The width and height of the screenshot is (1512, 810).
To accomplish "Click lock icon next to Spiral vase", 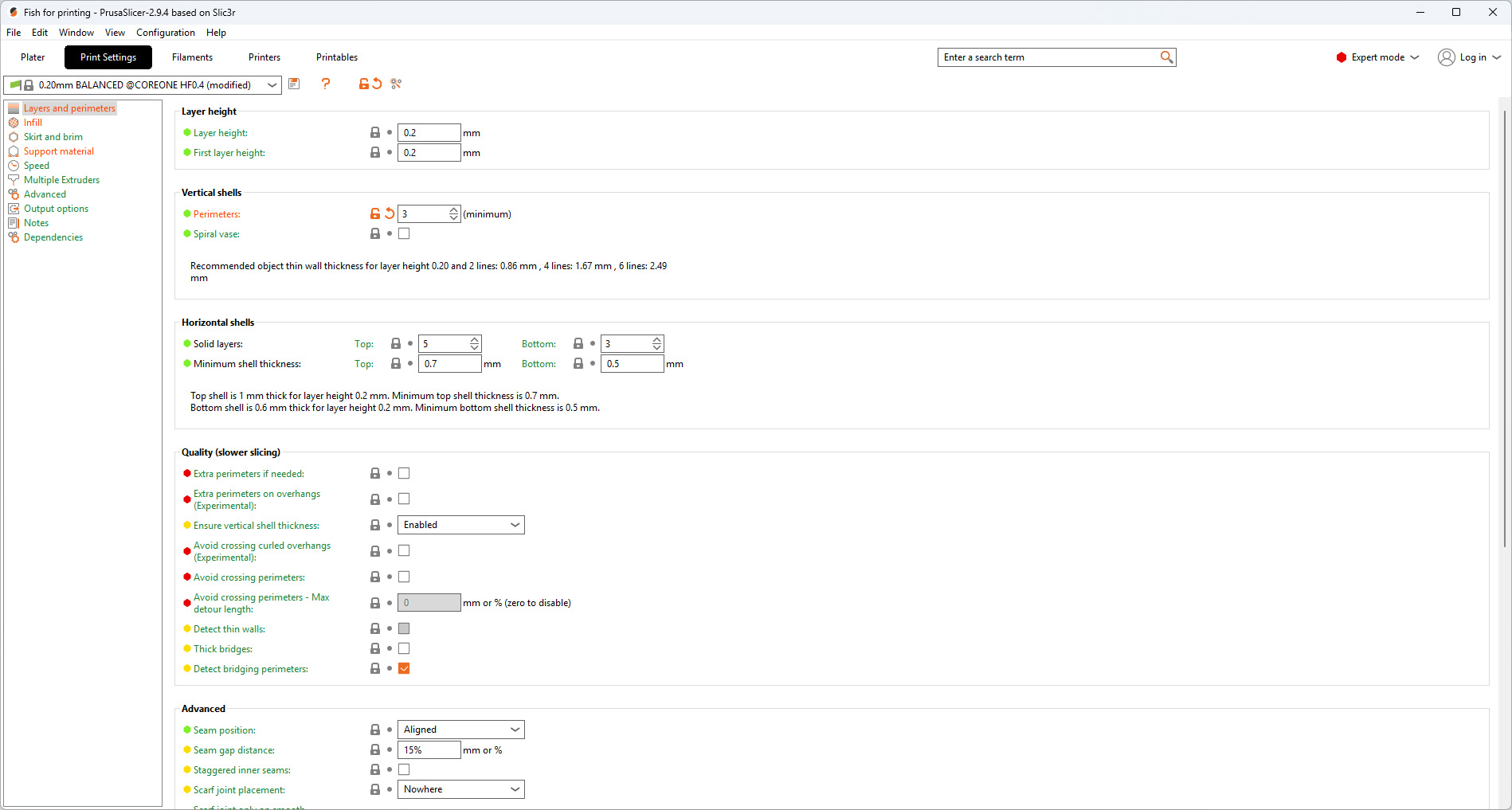I will (x=375, y=233).
